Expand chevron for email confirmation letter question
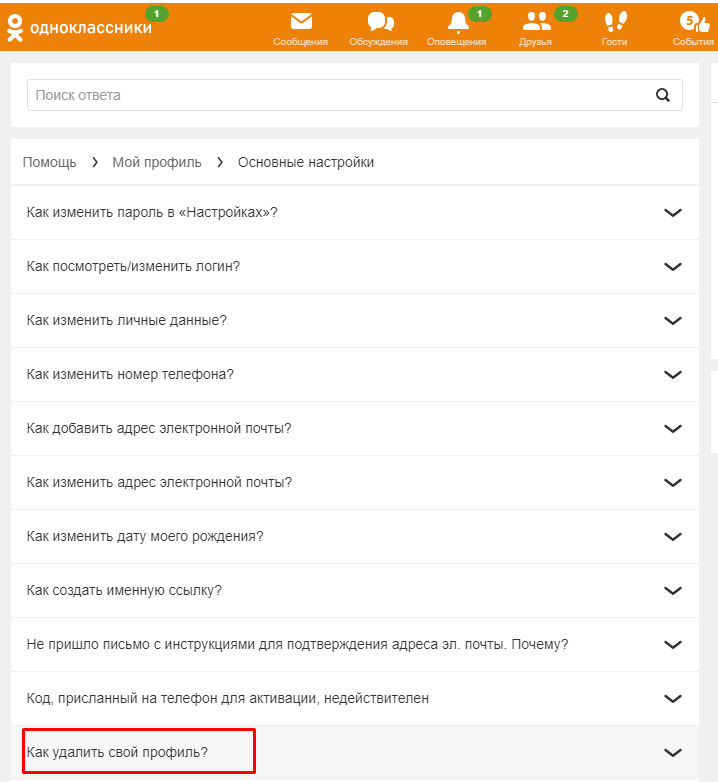Image resolution: width=718 pixels, height=782 pixels. point(673,645)
